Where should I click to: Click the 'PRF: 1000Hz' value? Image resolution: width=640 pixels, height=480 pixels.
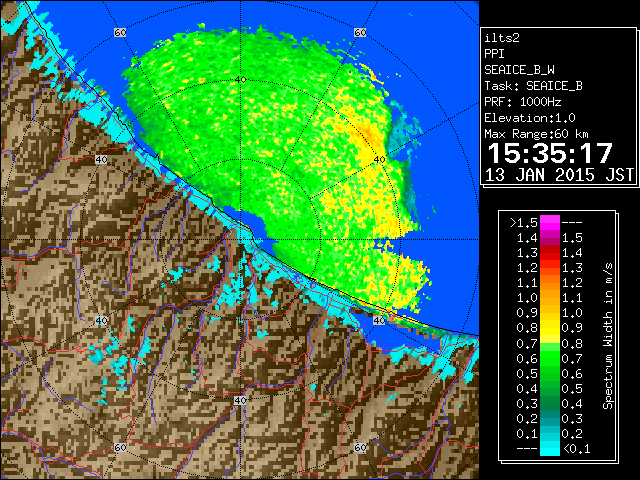click(523, 102)
